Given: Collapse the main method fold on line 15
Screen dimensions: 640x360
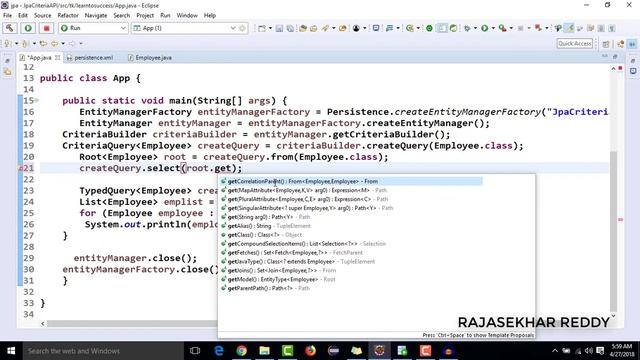Looking at the screenshot, I should tap(37, 100).
